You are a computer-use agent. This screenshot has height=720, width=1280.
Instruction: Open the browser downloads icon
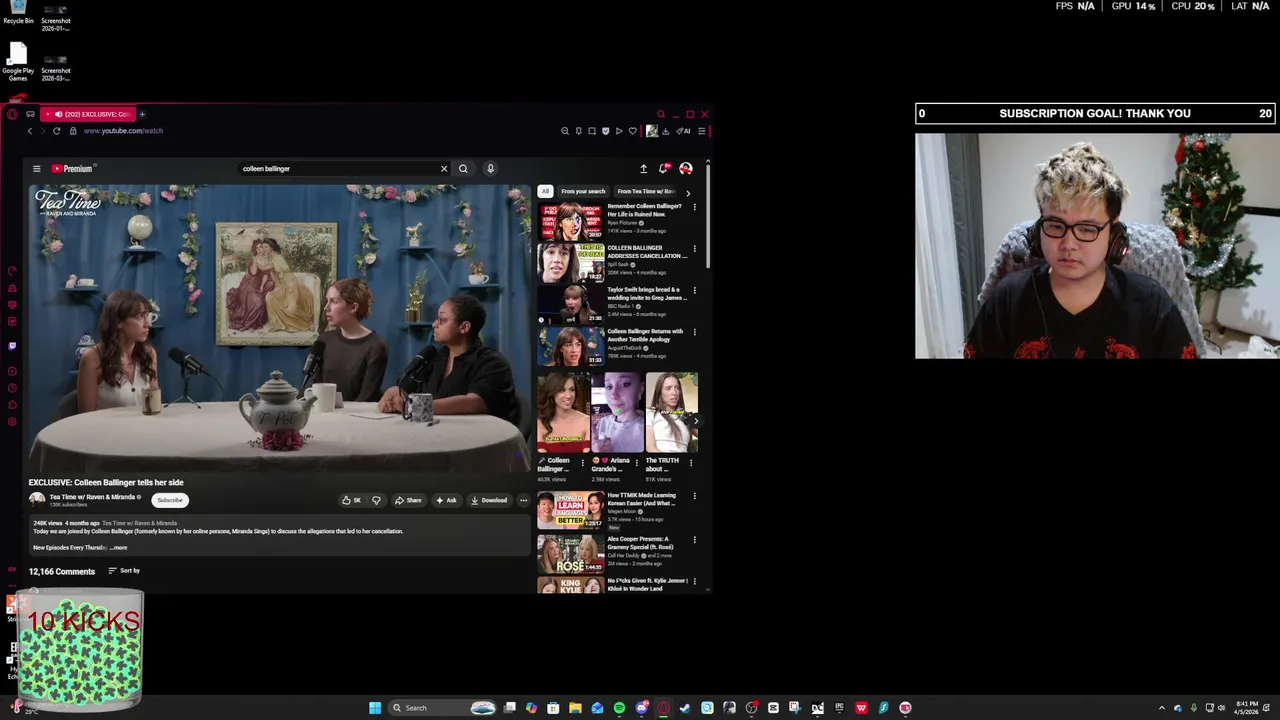[665, 131]
